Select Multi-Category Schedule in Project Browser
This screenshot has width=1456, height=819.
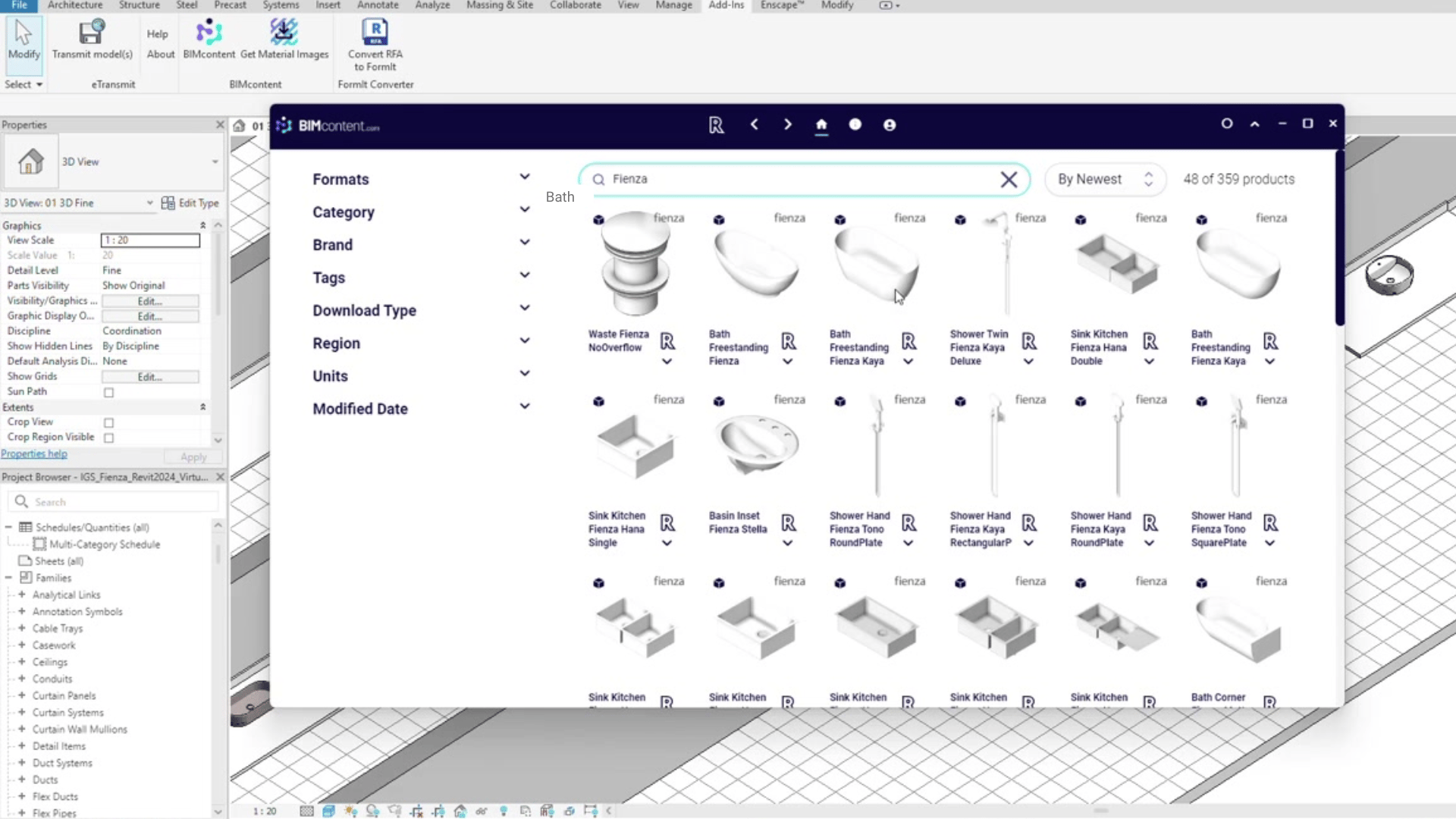click(105, 544)
